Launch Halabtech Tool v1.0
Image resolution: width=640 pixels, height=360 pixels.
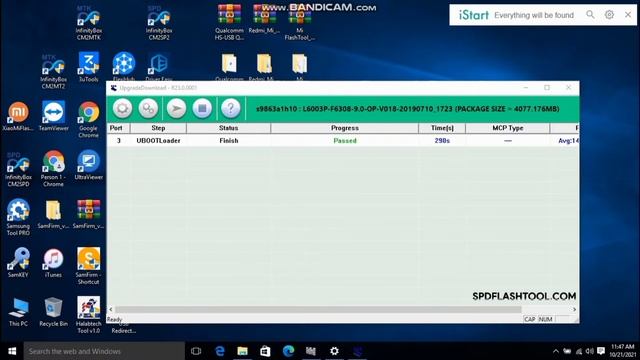89,315
